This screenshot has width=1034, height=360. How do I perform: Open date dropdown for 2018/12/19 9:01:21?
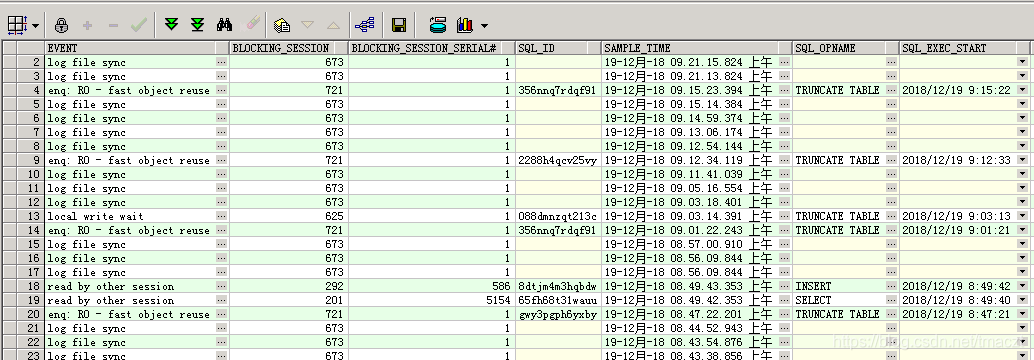1022,230
